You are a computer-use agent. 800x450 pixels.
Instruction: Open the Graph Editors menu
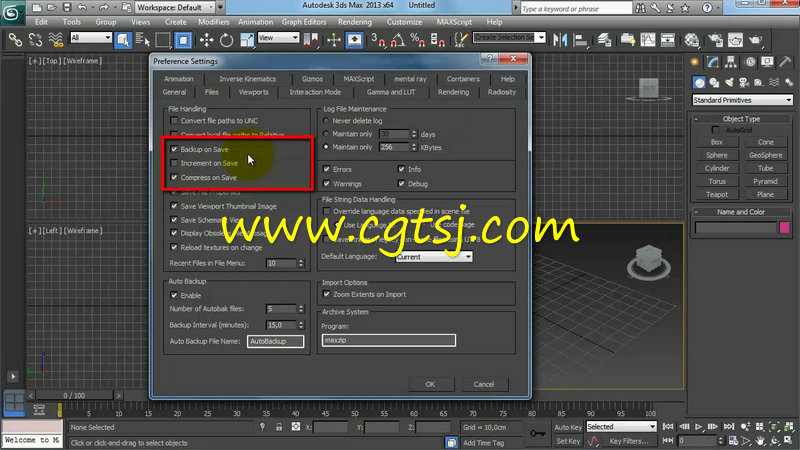(x=304, y=22)
